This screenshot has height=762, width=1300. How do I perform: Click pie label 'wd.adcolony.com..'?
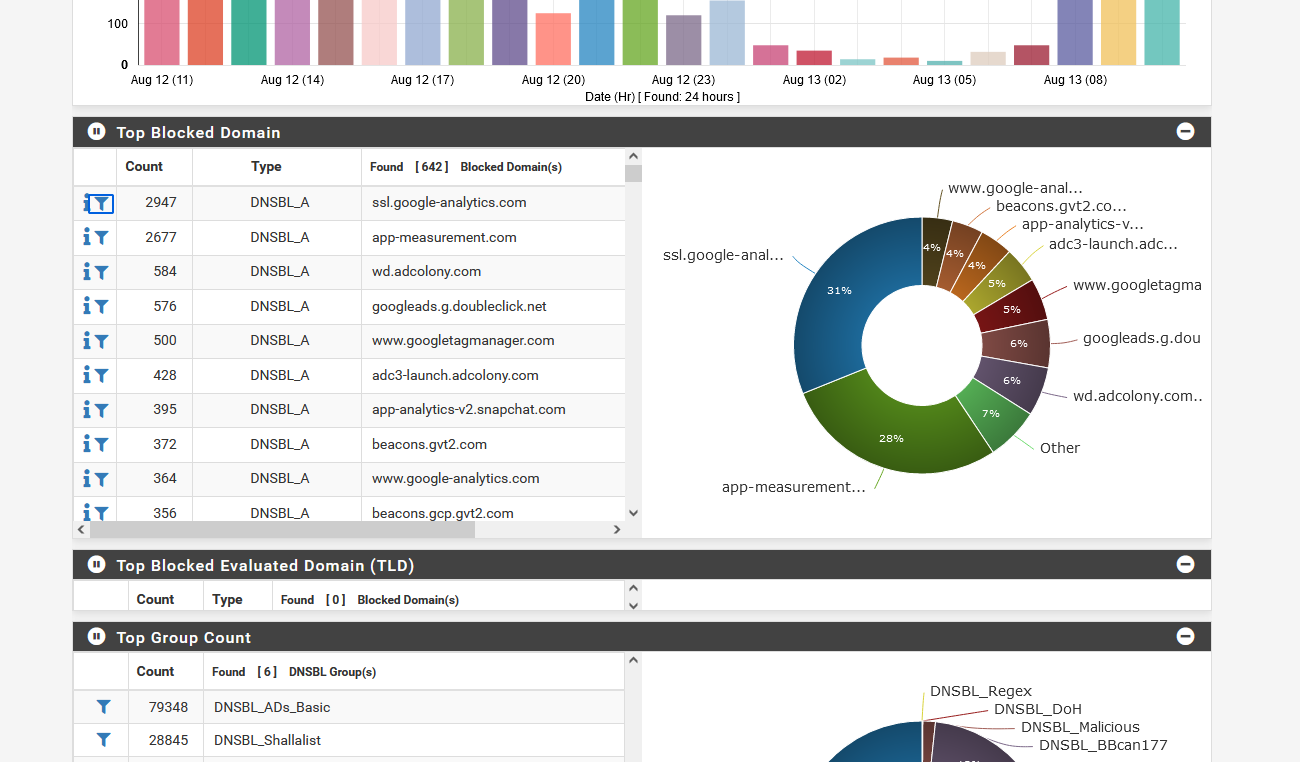point(1138,396)
